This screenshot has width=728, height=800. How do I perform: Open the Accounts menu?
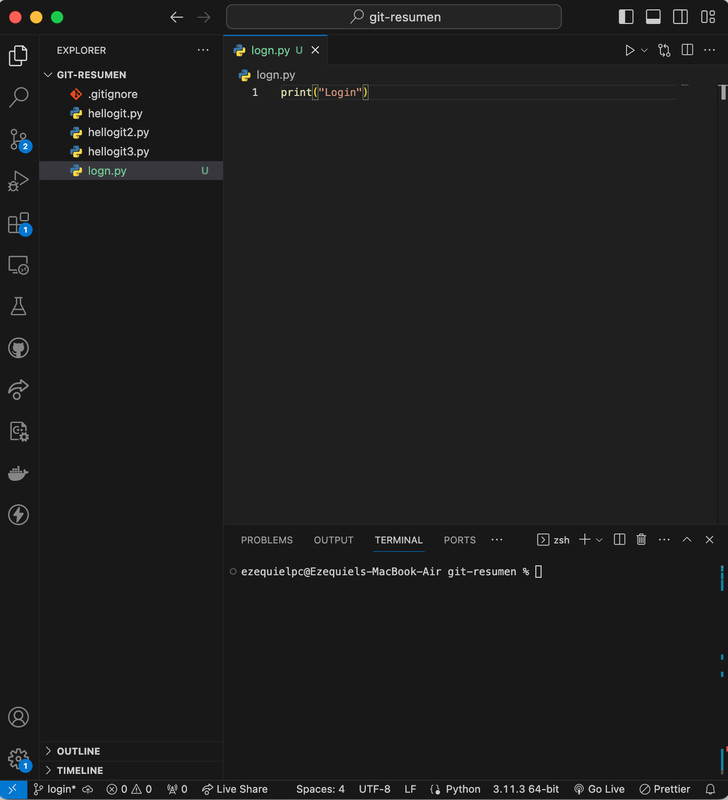click(x=18, y=717)
